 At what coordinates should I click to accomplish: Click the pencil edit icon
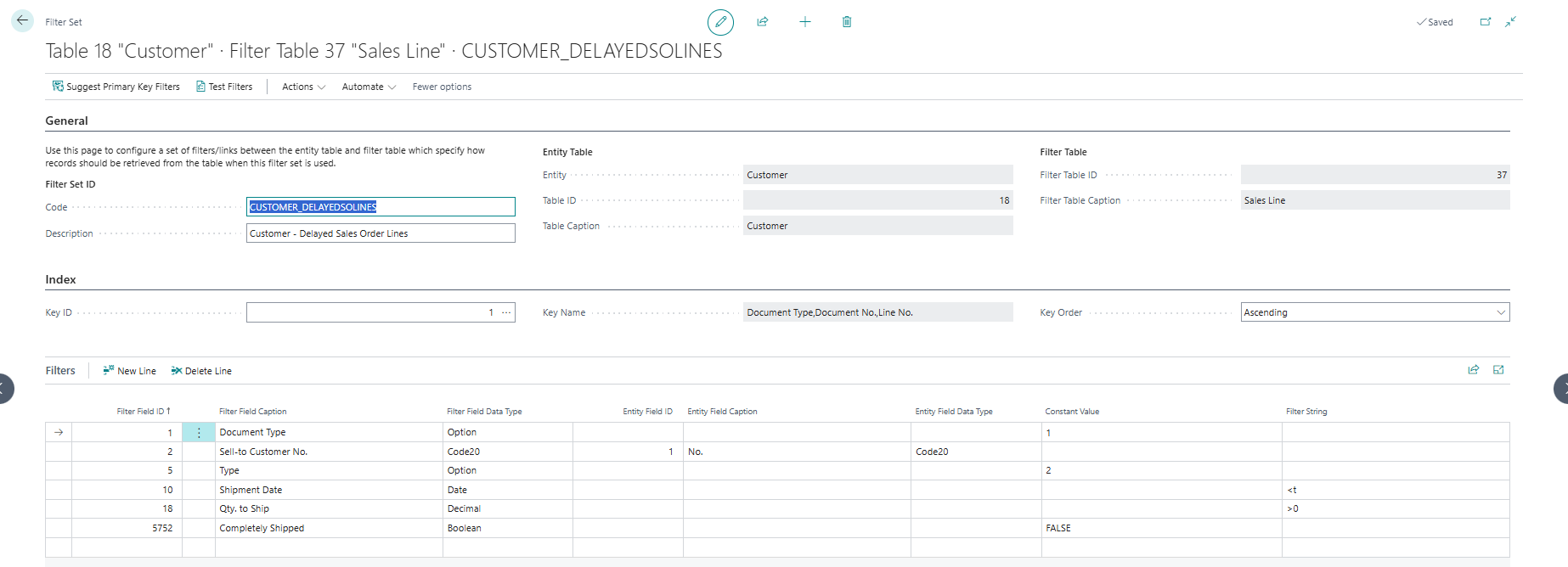[x=720, y=22]
